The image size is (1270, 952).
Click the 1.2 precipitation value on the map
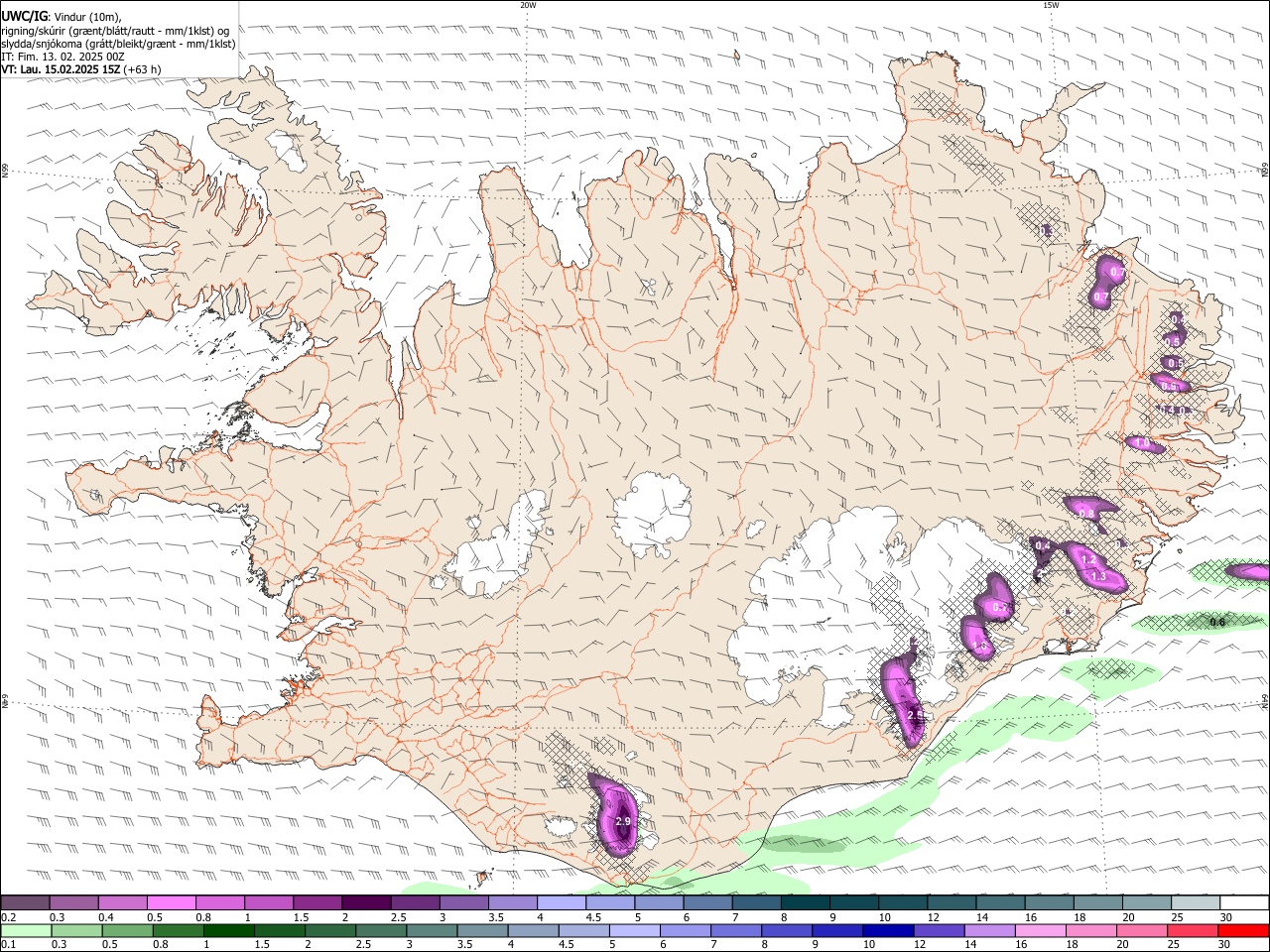[x=1087, y=560]
